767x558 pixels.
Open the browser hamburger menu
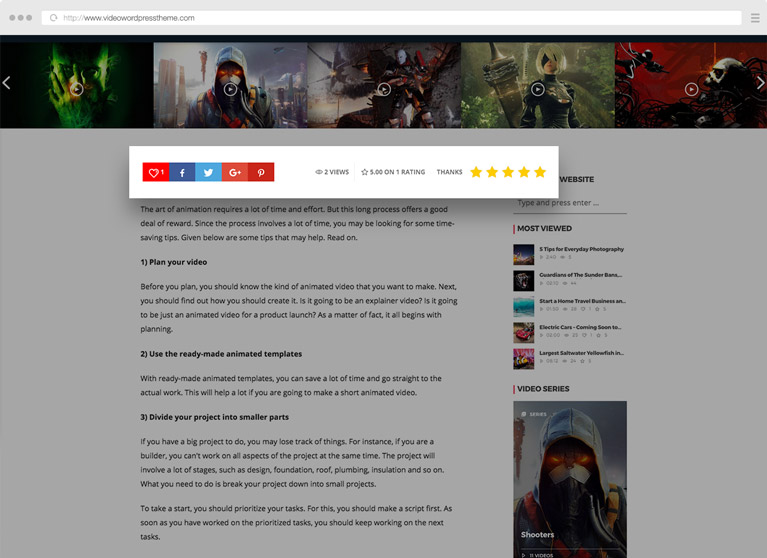pos(755,18)
